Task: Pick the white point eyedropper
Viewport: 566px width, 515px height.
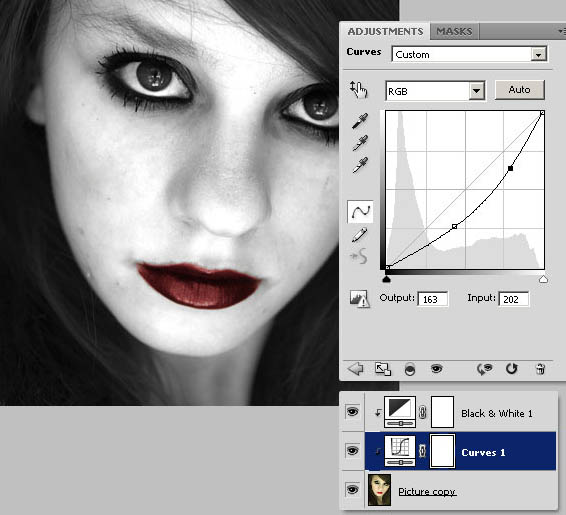Action: tap(360, 165)
